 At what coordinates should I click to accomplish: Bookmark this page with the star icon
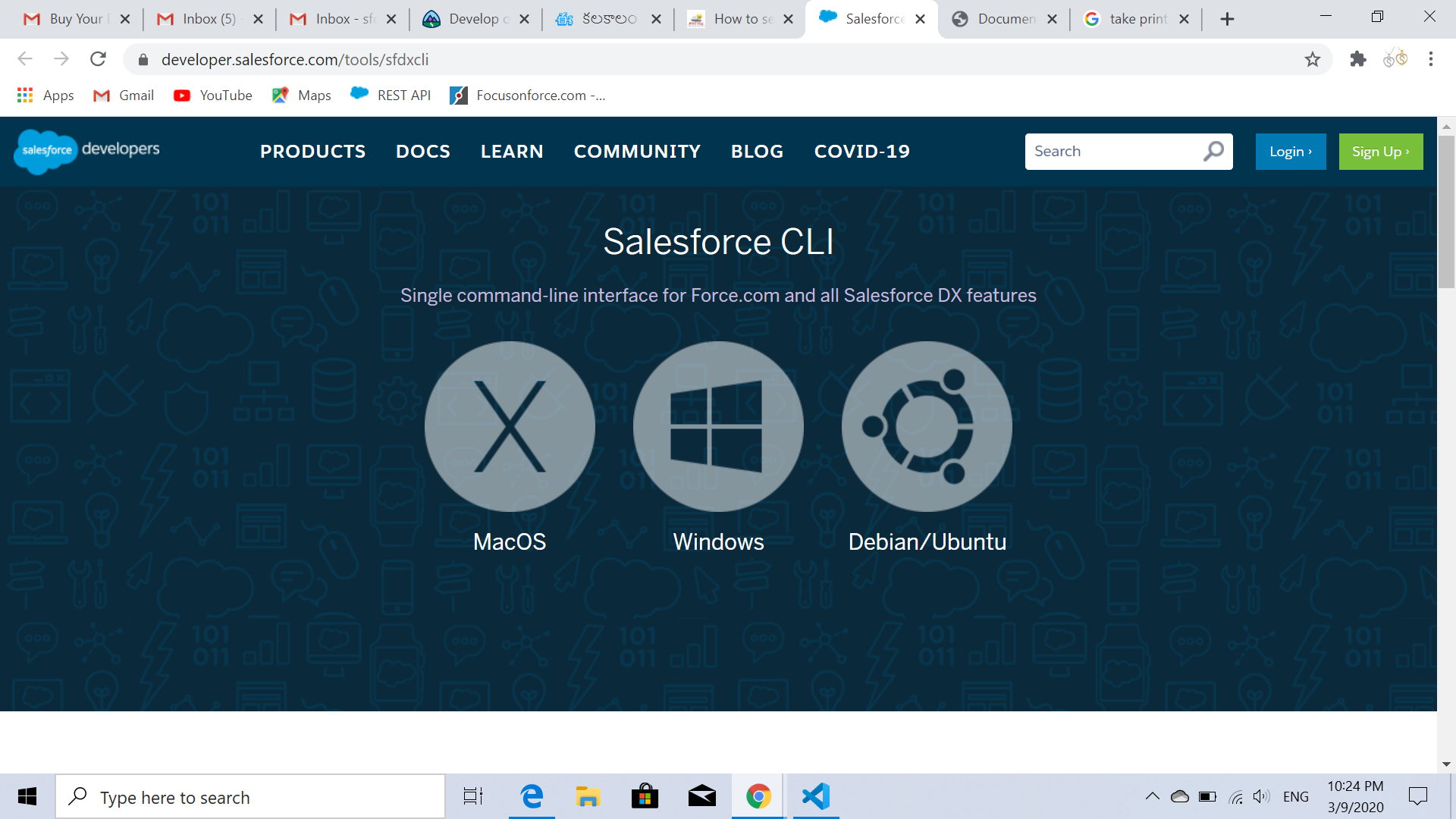tap(1313, 59)
